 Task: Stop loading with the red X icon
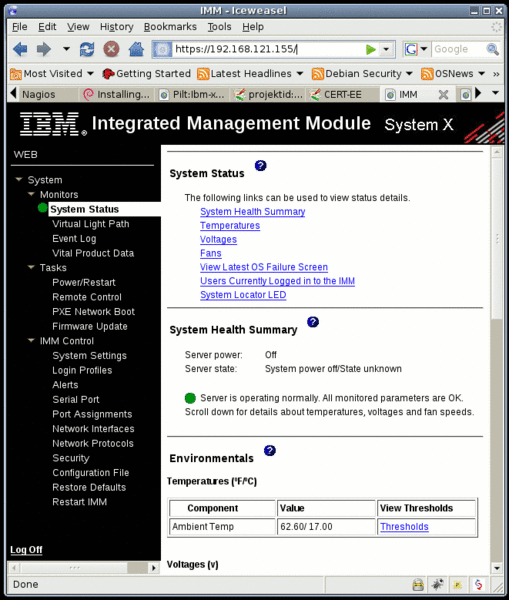click(111, 49)
